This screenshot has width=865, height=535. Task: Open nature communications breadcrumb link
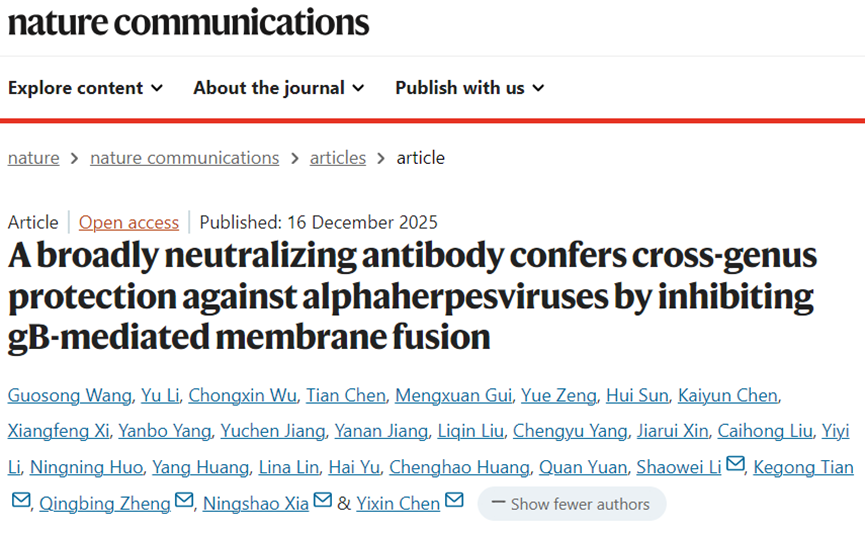[x=184, y=158]
